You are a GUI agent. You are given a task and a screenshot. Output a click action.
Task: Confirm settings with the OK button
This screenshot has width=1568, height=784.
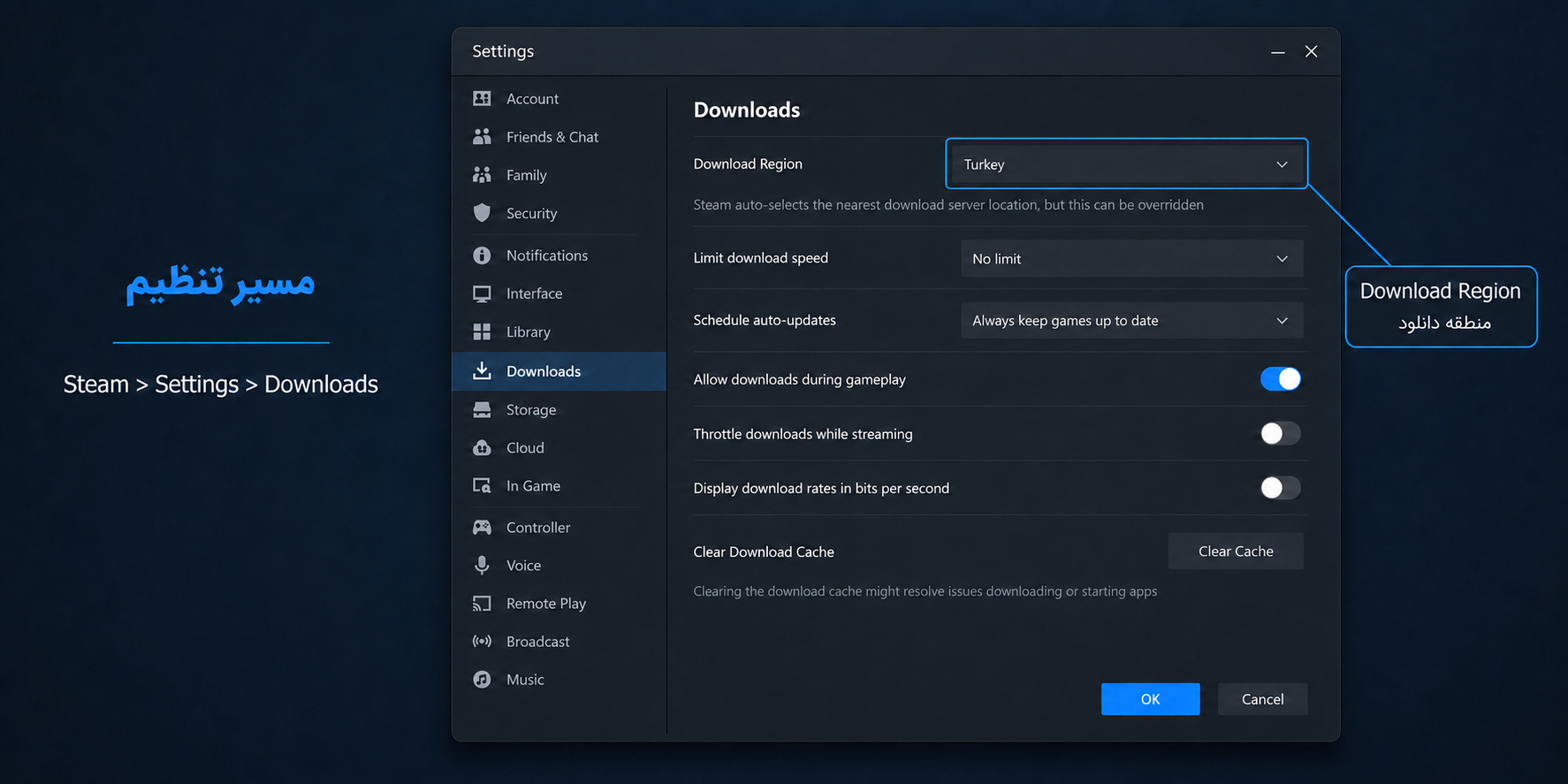[1150, 699]
